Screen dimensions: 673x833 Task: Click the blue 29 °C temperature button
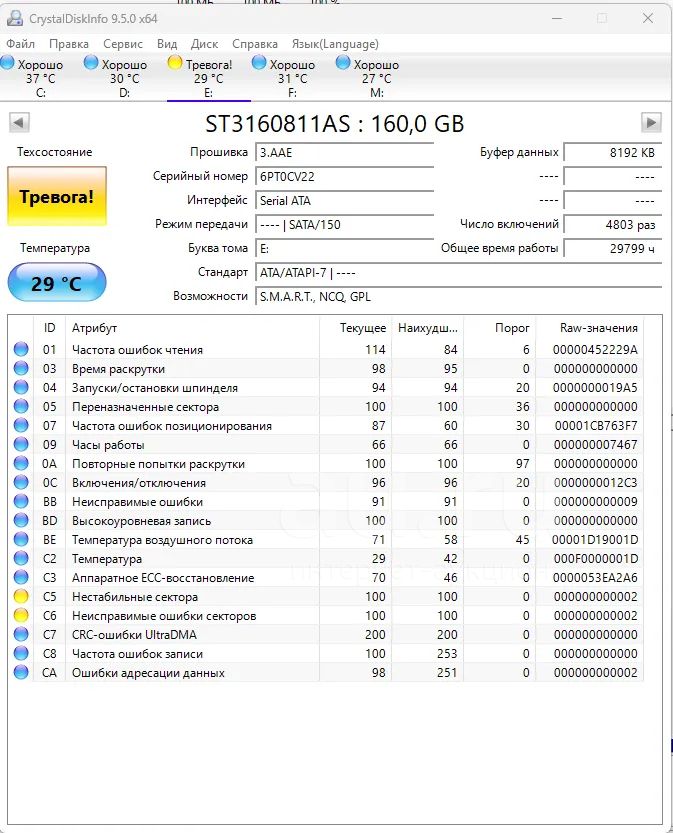(x=57, y=283)
